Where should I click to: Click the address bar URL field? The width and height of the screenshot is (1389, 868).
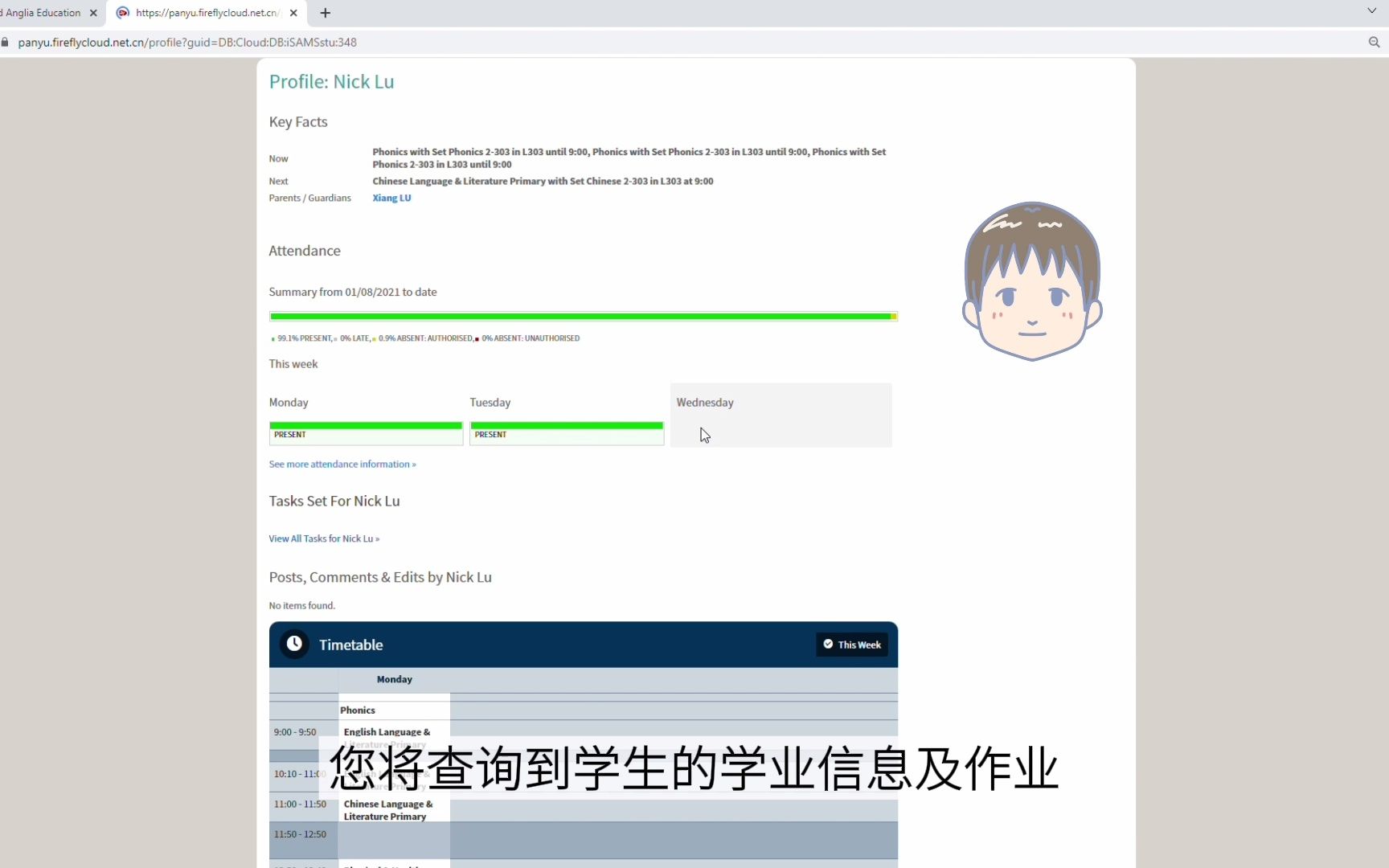(187, 42)
